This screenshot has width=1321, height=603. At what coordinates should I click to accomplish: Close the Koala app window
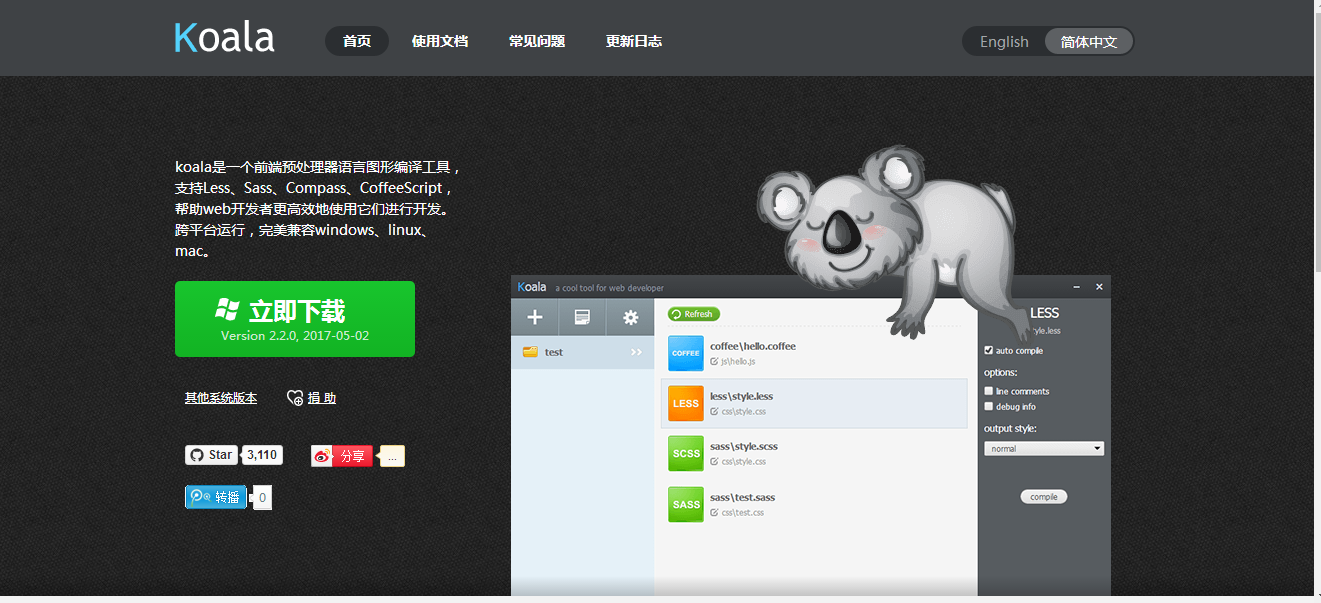pyautogui.click(x=1099, y=287)
